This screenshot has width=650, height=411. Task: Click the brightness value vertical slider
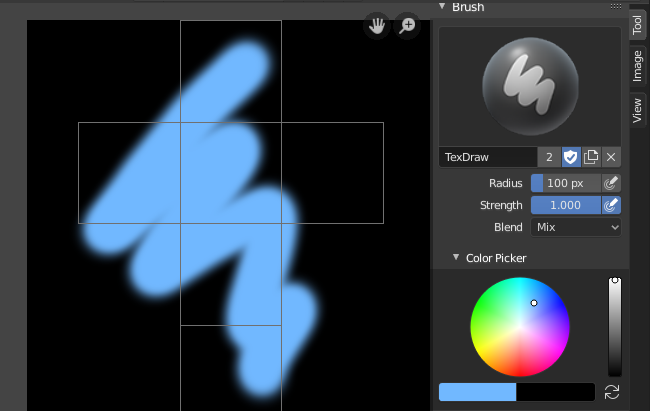[x=615, y=327]
